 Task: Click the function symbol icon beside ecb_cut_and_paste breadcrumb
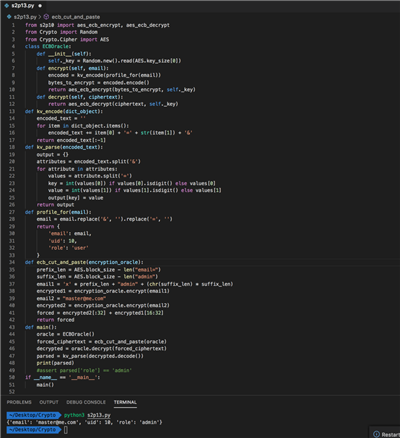point(46,17)
